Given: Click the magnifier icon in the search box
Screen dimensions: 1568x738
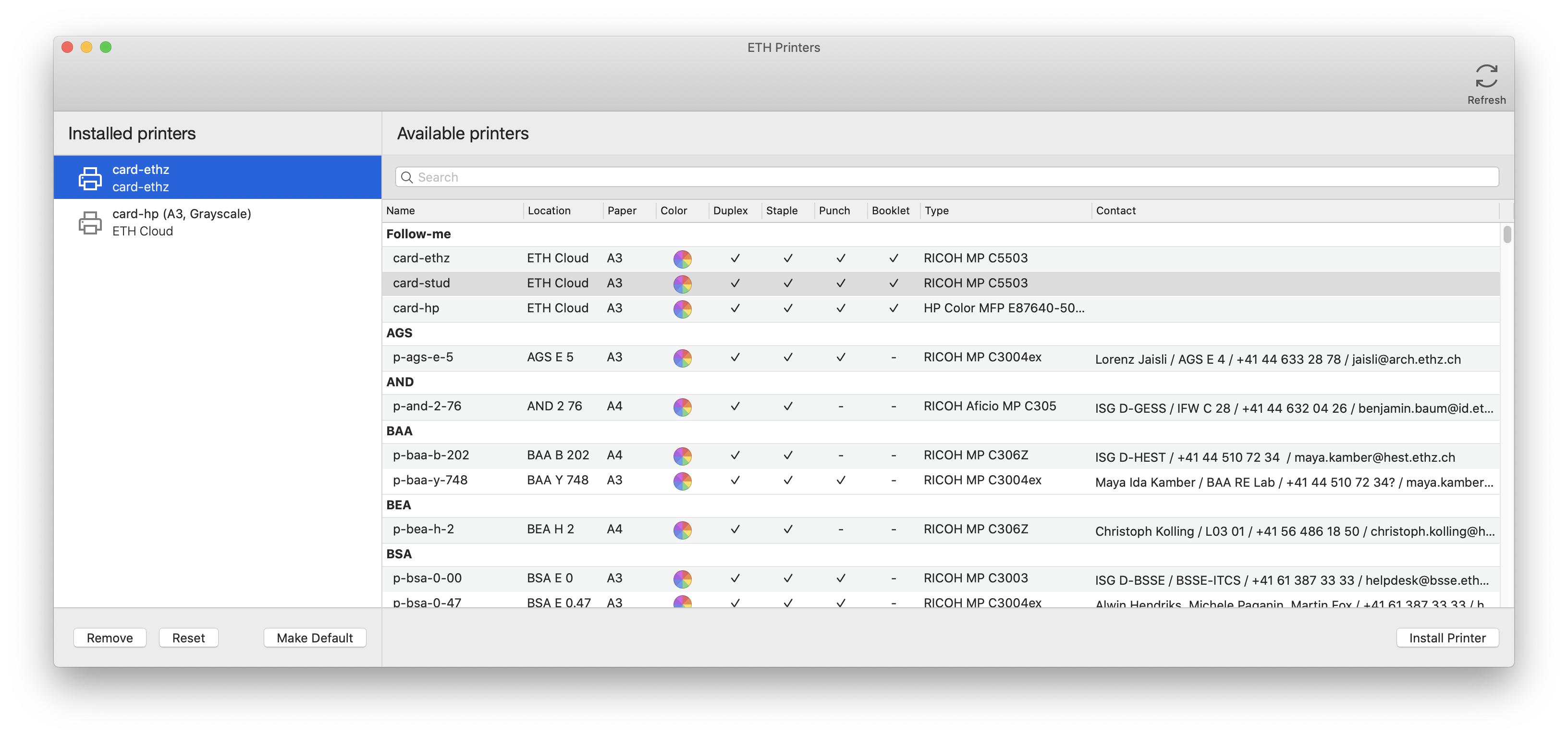Looking at the screenshot, I should pyautogui.click(x=406, y=177).
